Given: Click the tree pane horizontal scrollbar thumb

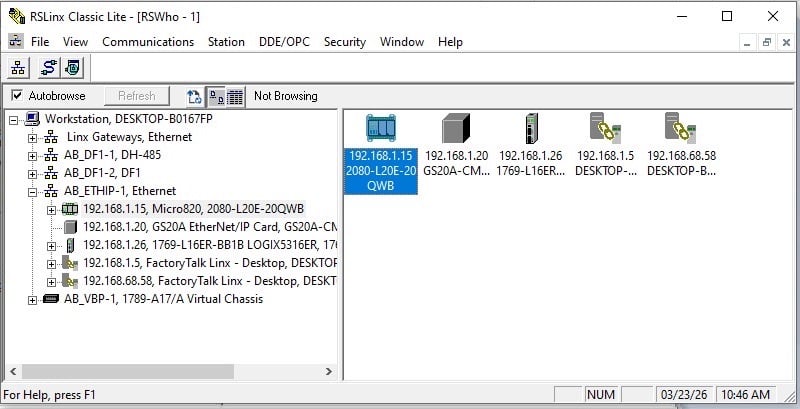Looking at the screenshot, I should [128, 372].
